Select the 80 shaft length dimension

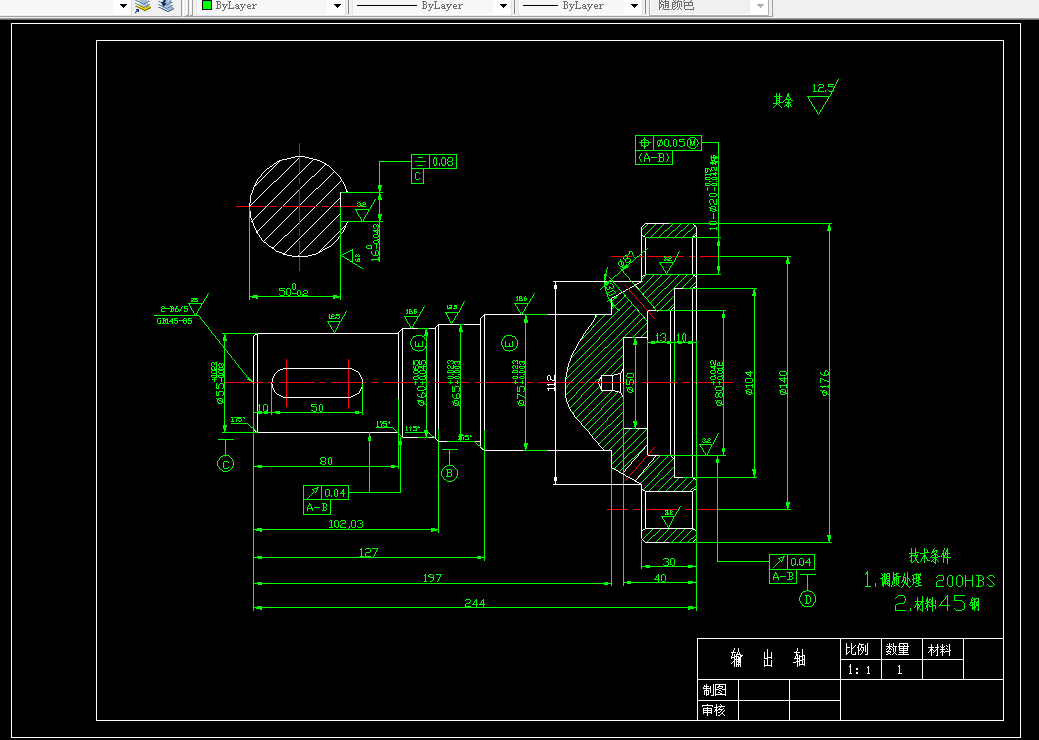(x=326, y=461)
